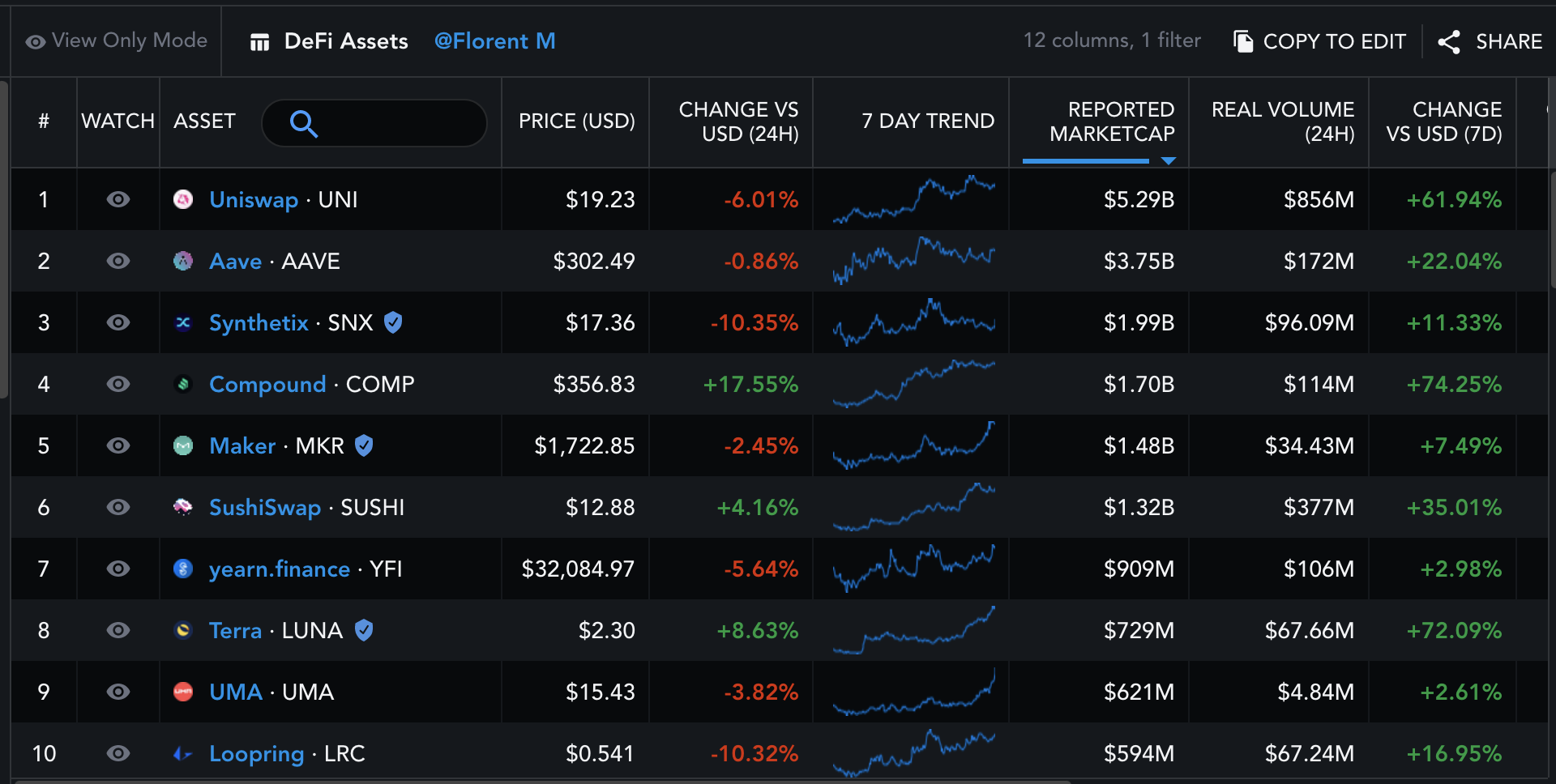Click the verified badge next to MKR
Viewport: 1556px width, 784px height.
point(364,445)
